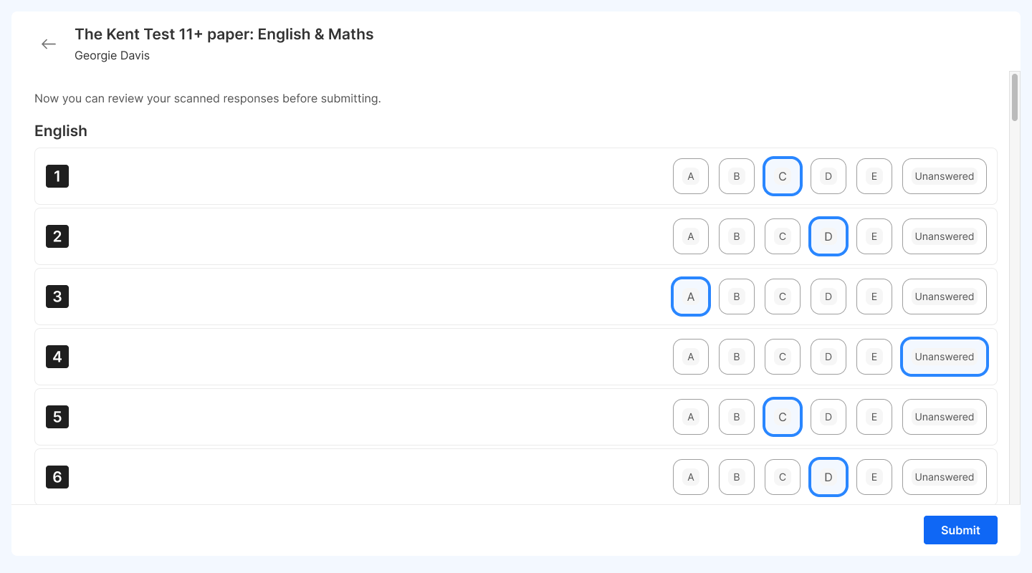Viewport: 1032px width, 573px height.
Task: Choose option E for question 6
Action: coord(873,477)
